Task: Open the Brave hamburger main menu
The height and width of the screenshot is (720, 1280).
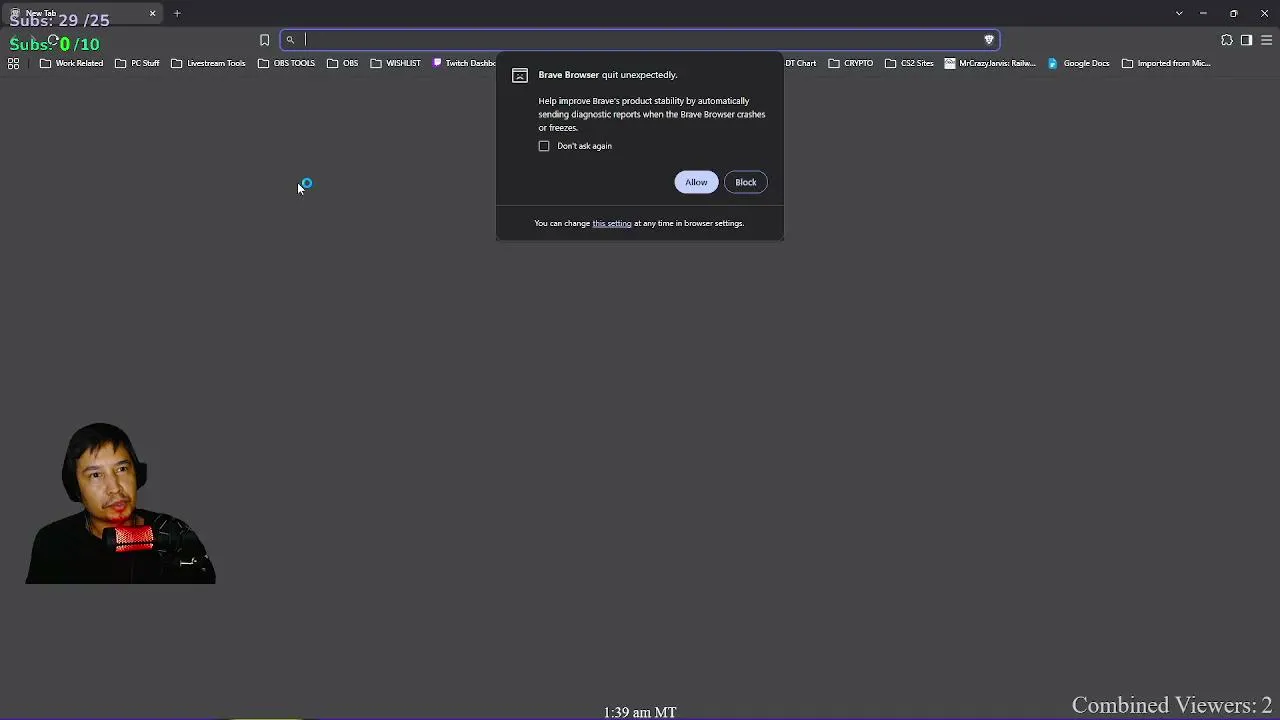Action: point(1266,40)
